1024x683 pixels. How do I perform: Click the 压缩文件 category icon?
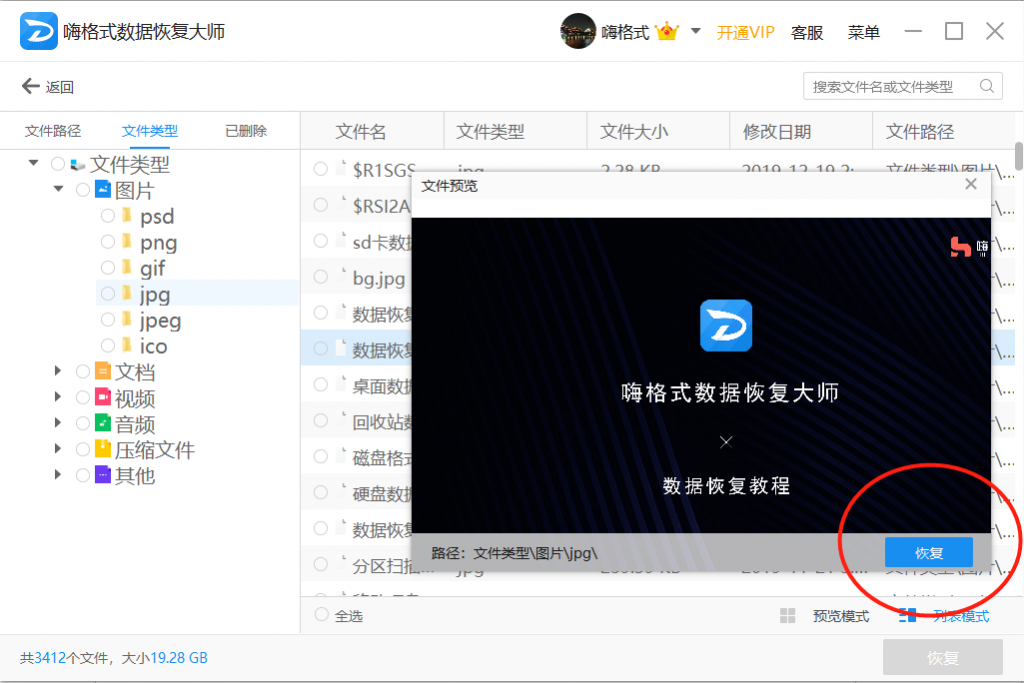[x=103, y=449]
